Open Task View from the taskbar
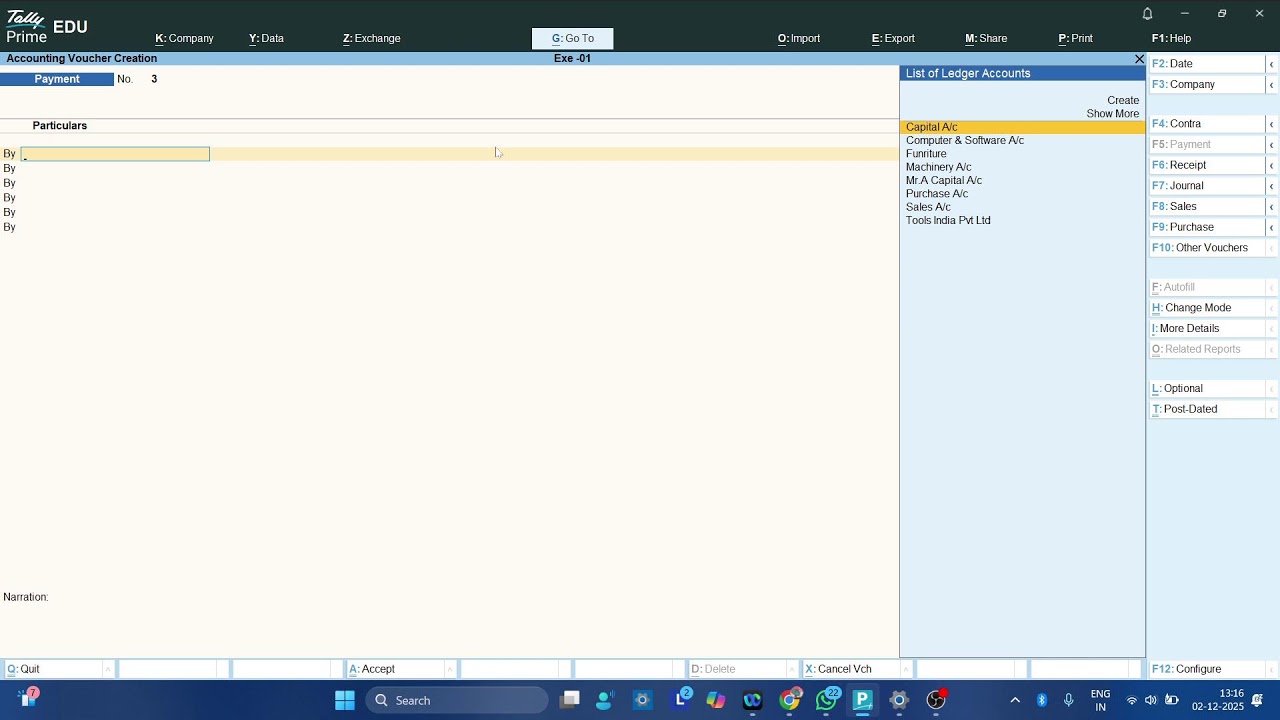 570,700
